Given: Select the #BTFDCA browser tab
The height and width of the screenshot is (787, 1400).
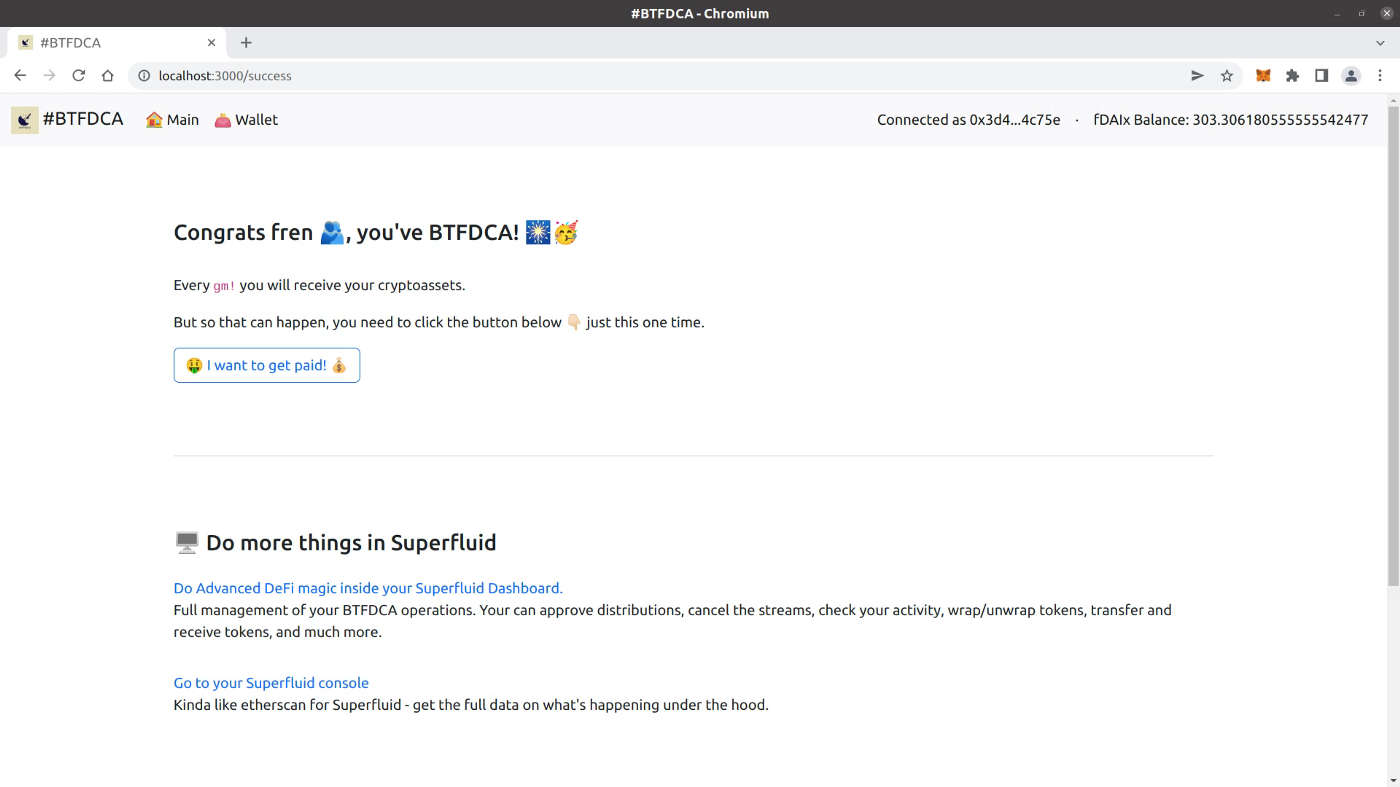Looking at the screenshot, I should [116, 43].
